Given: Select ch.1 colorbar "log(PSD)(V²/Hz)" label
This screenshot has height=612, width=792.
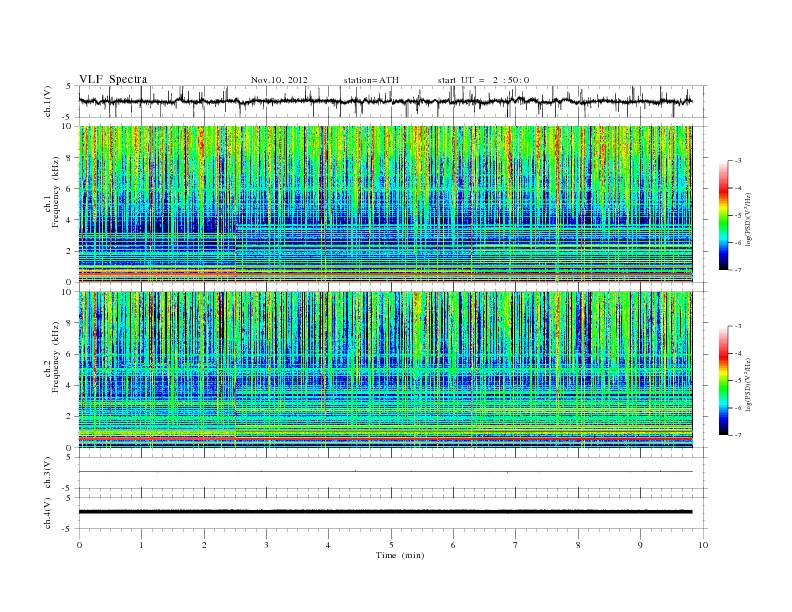Looking at the screenshot, I should point(748,218).
